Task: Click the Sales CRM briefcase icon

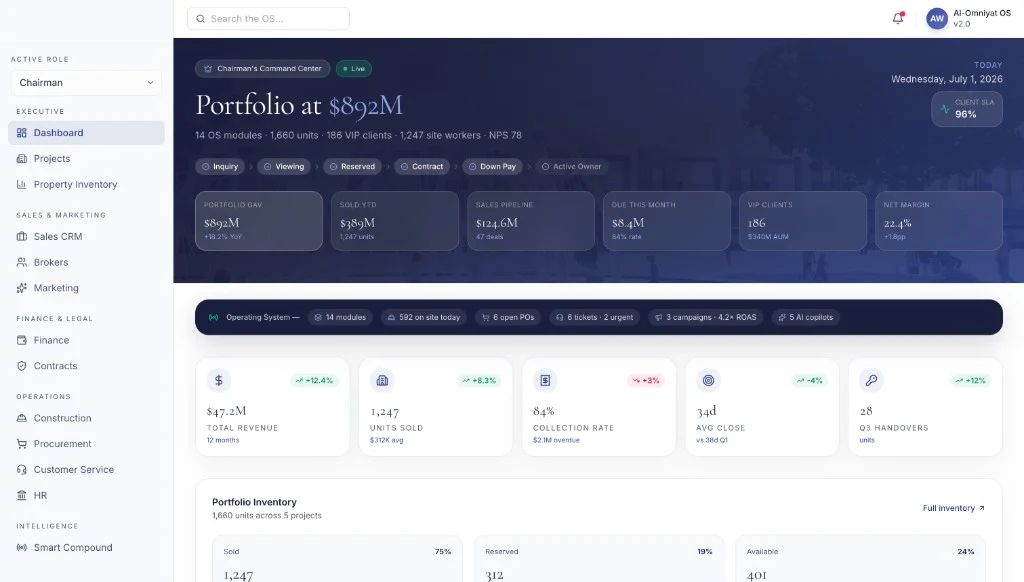Action: (22, 236)
